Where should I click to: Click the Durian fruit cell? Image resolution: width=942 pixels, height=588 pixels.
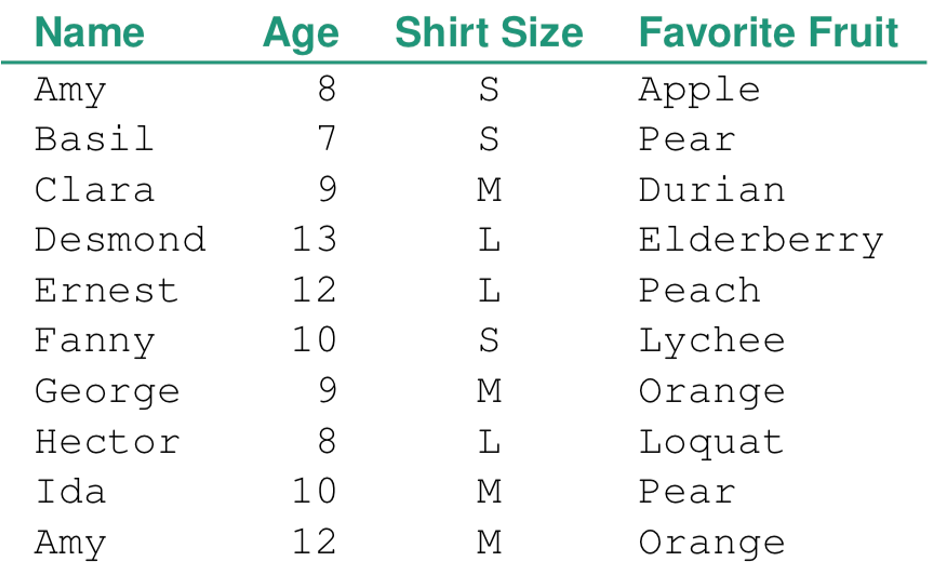click(x=711, y=190)
